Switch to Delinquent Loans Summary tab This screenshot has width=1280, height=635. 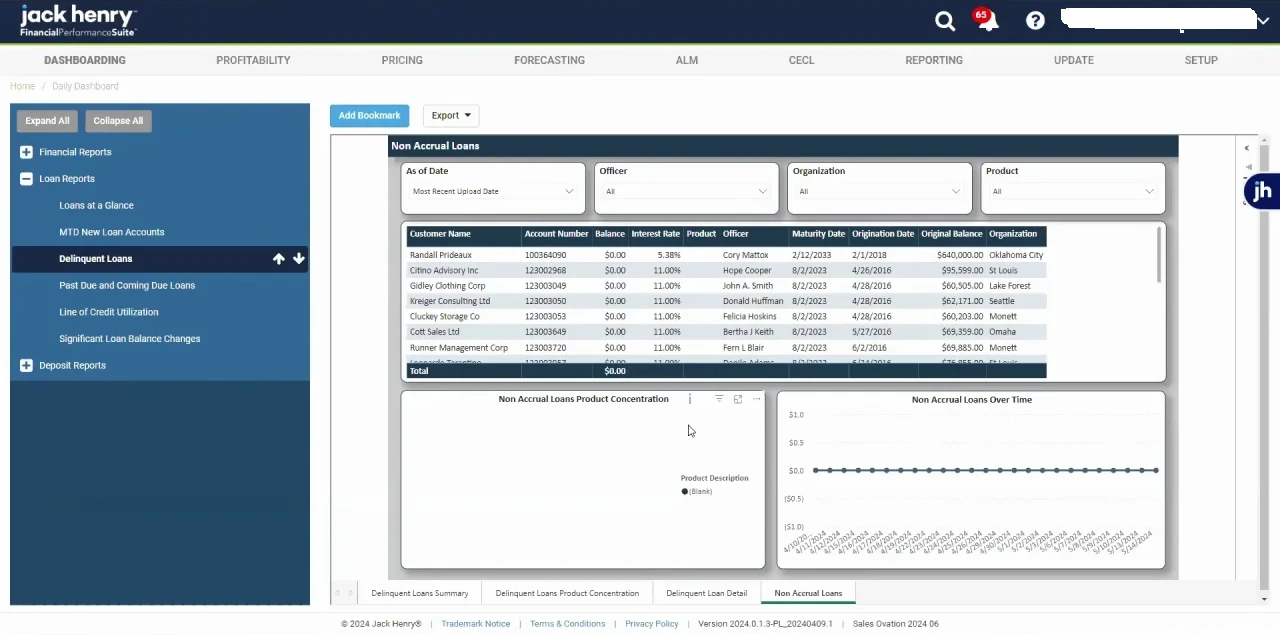pos(420,593)
